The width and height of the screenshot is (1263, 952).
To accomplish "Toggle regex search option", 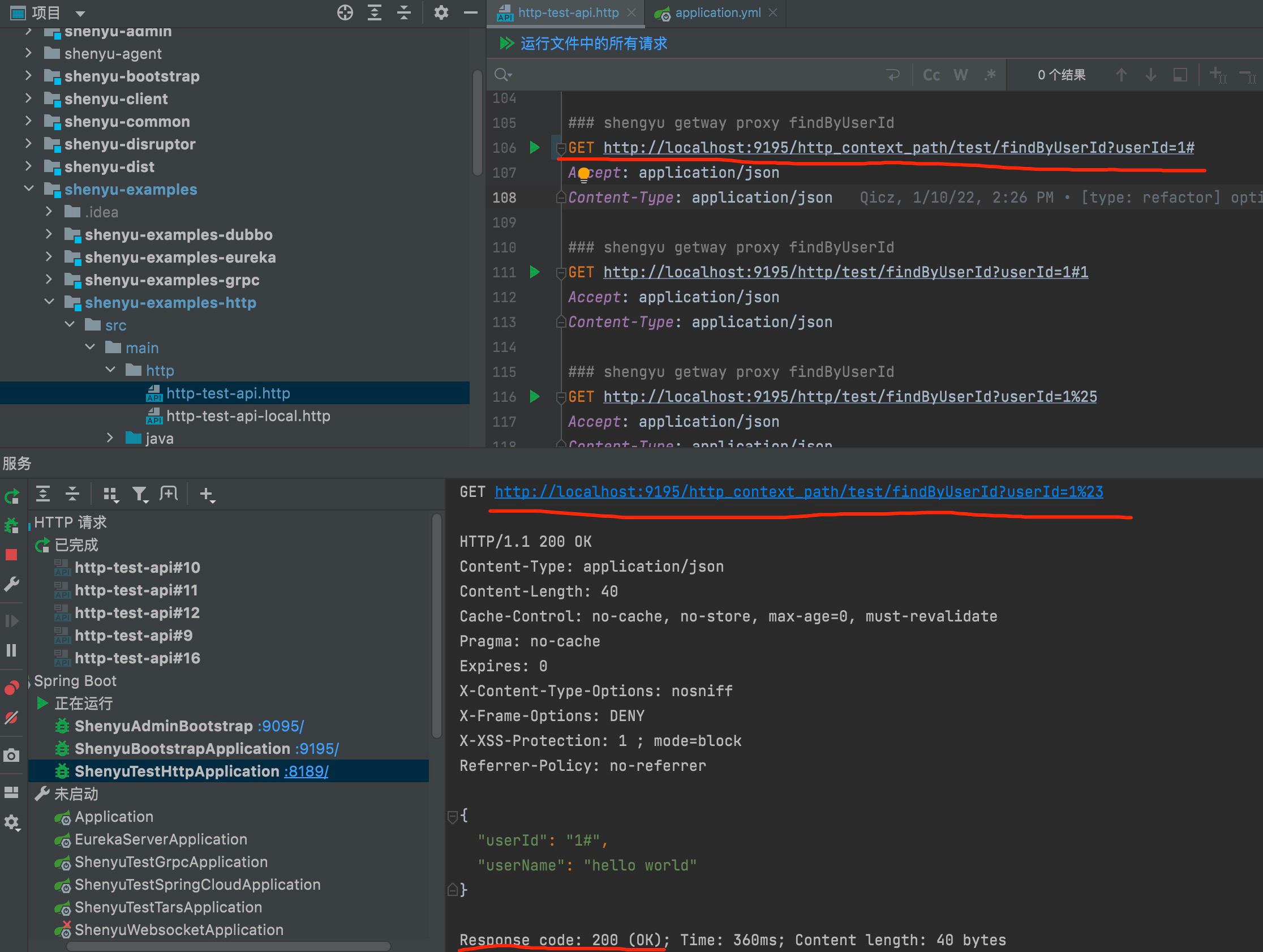I will tap(990, 75).
